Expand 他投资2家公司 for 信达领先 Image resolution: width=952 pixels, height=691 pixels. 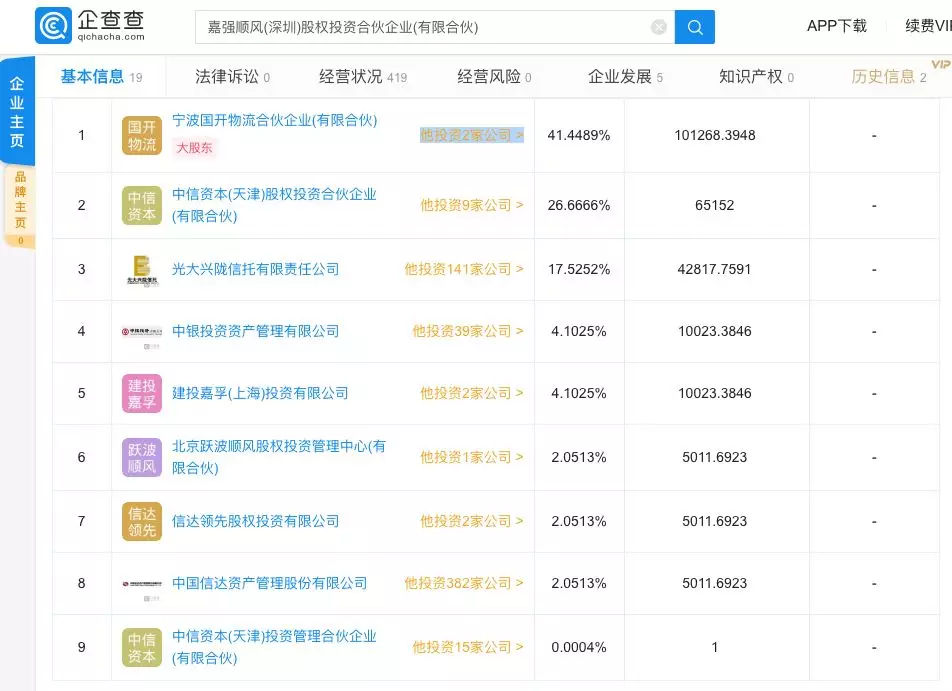coord(472,521)
